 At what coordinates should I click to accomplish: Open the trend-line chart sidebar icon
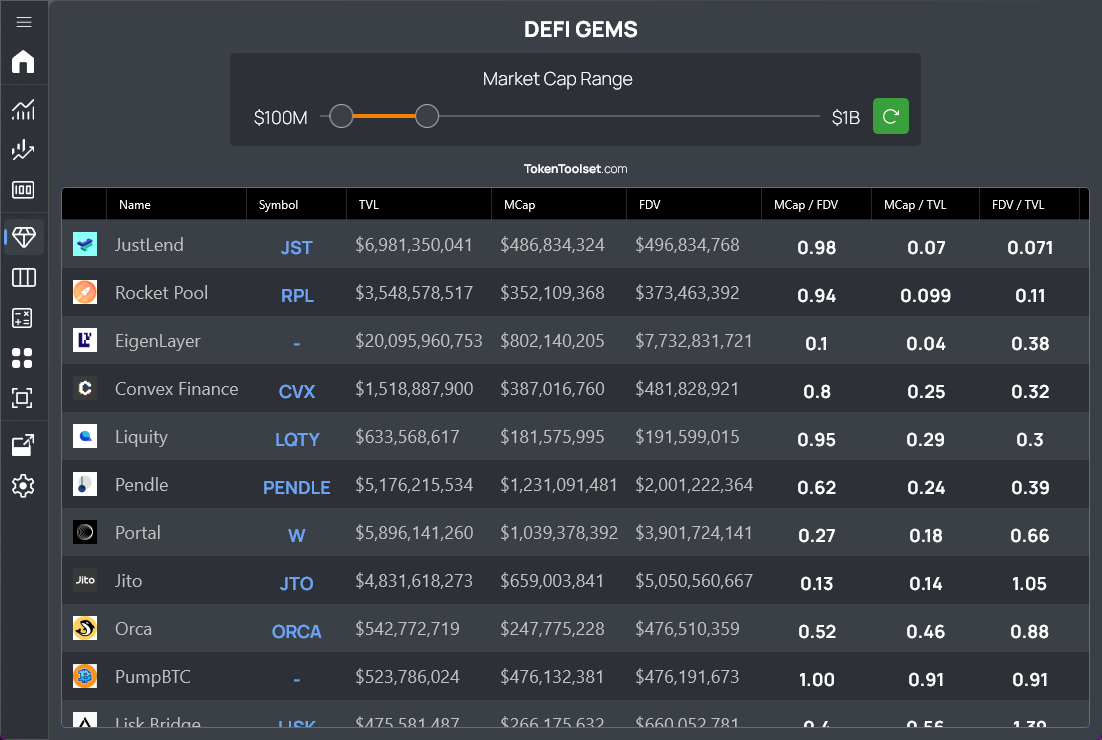(x=23, y=150)
